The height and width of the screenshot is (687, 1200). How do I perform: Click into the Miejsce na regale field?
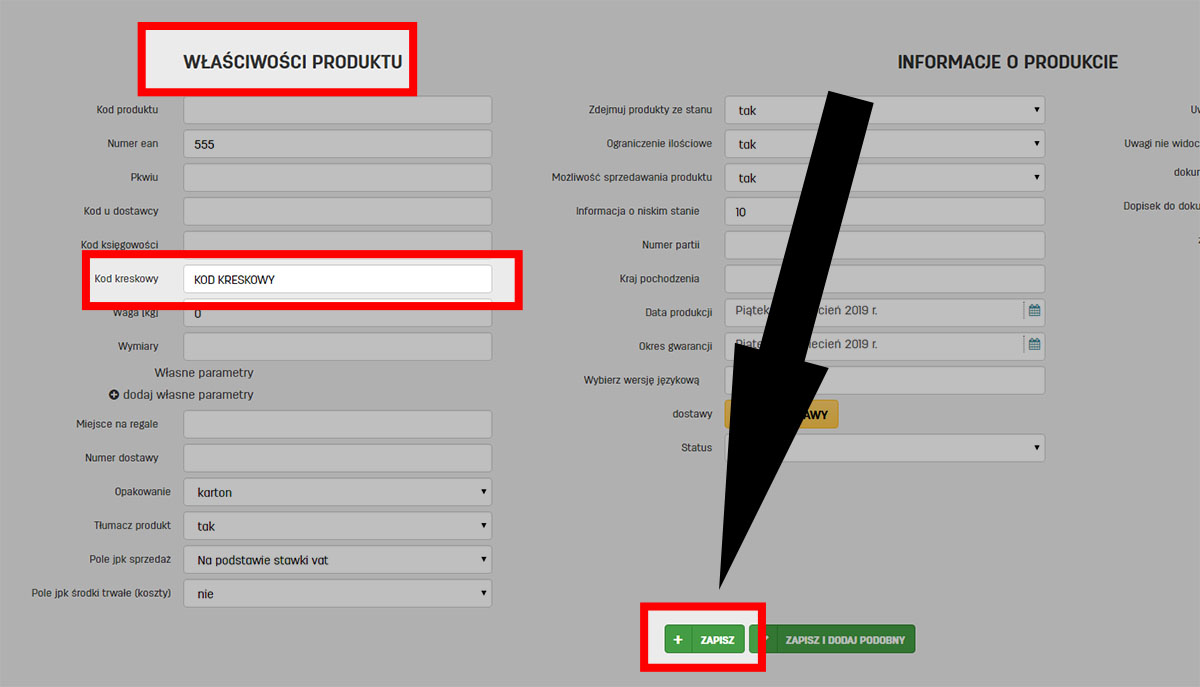coord(337,424)
